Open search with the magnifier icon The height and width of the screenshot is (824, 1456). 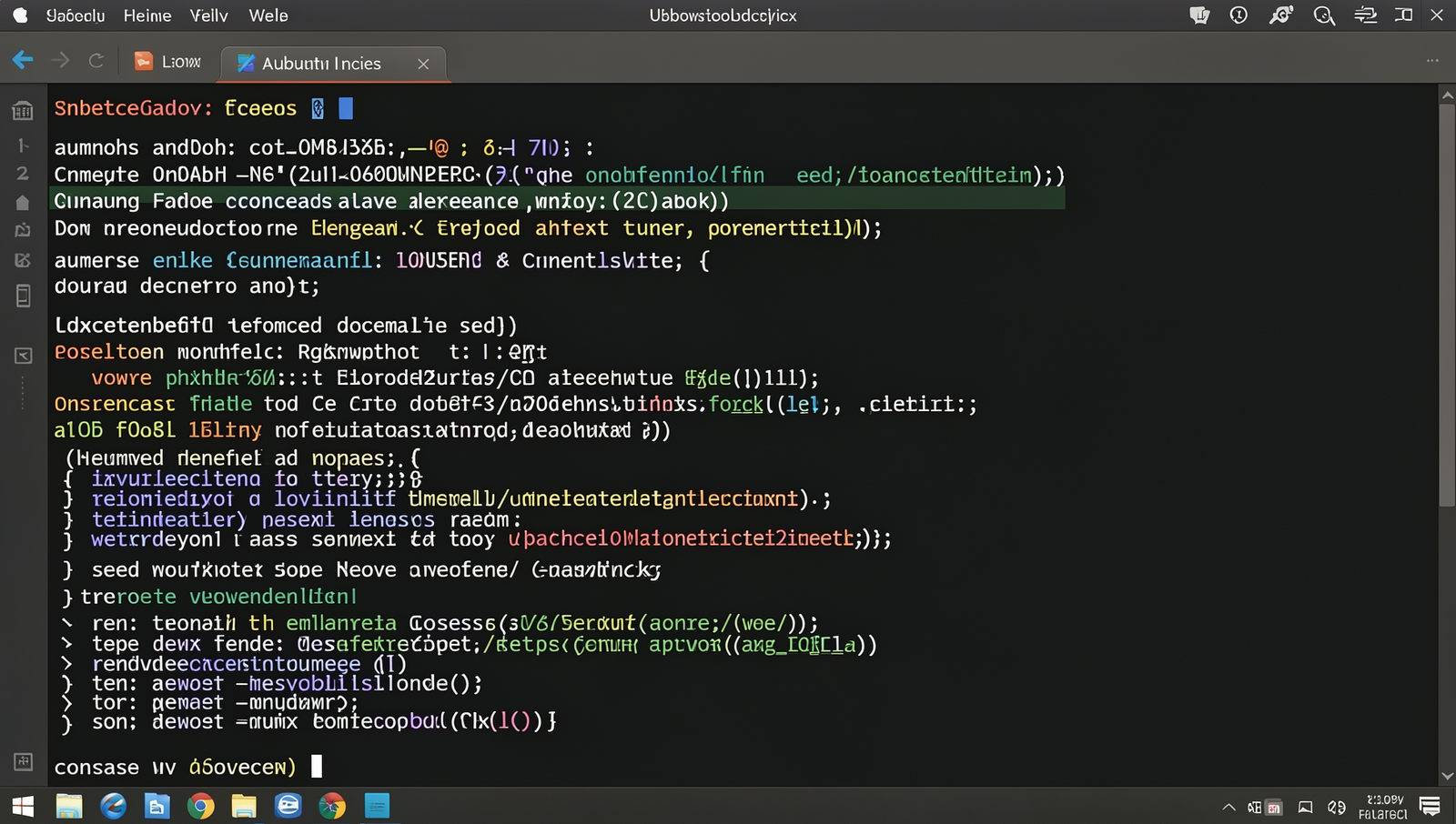[x=1324, y=15]
